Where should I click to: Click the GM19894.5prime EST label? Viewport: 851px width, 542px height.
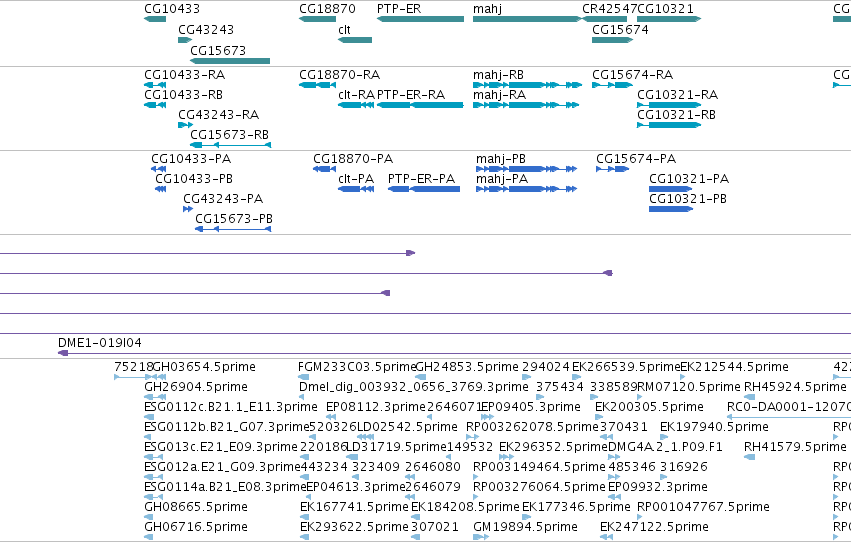(525, 527)
